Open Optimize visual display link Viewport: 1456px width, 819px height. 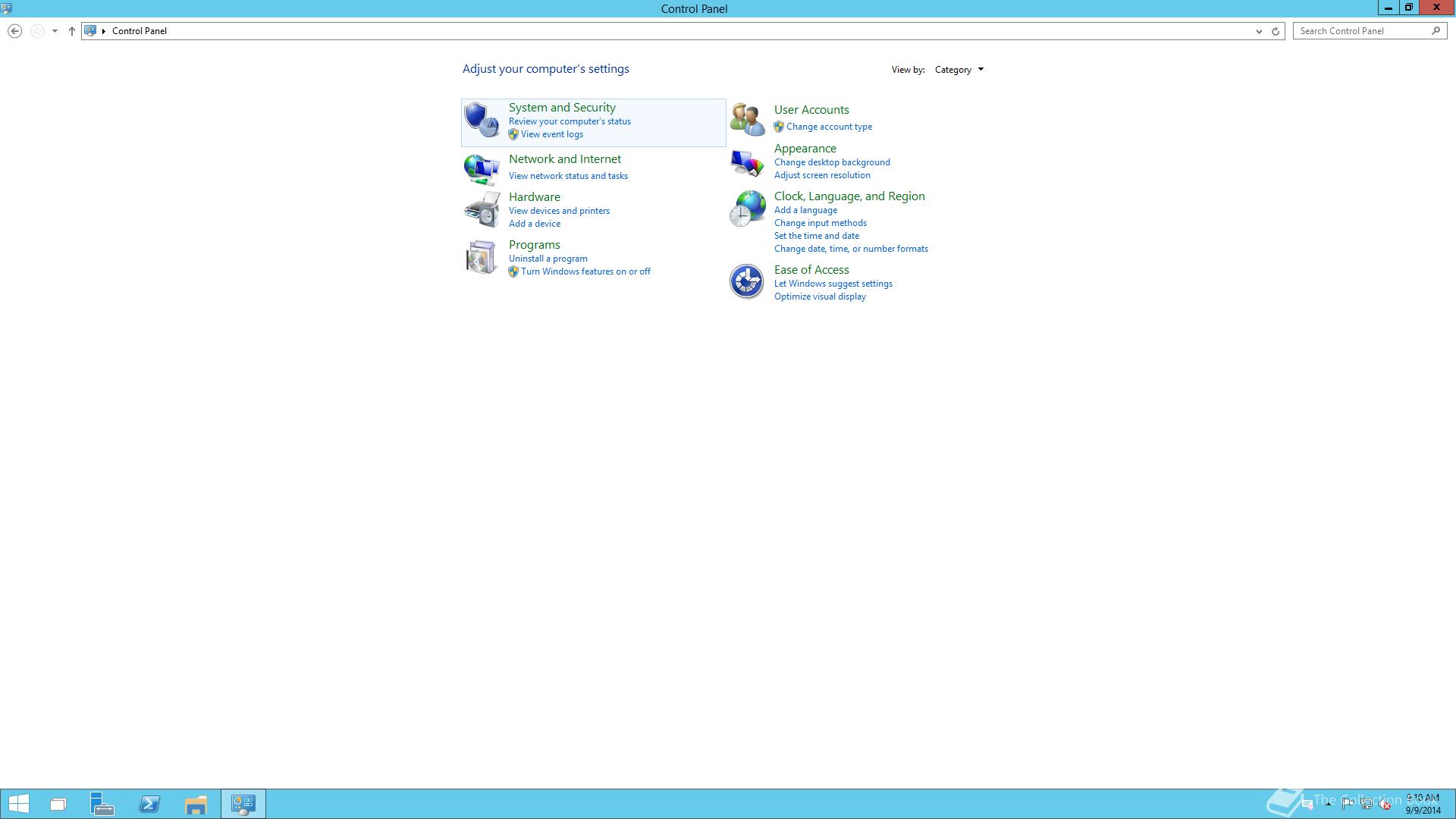(x=820, y=297)
